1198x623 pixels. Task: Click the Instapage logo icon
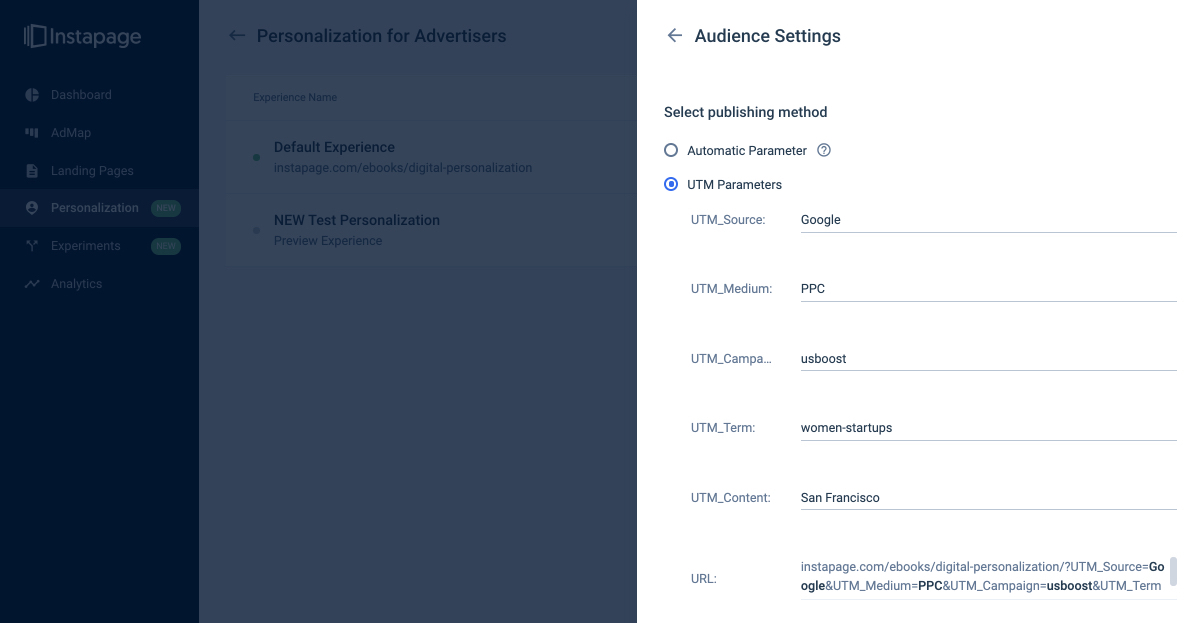coord(36,37)
